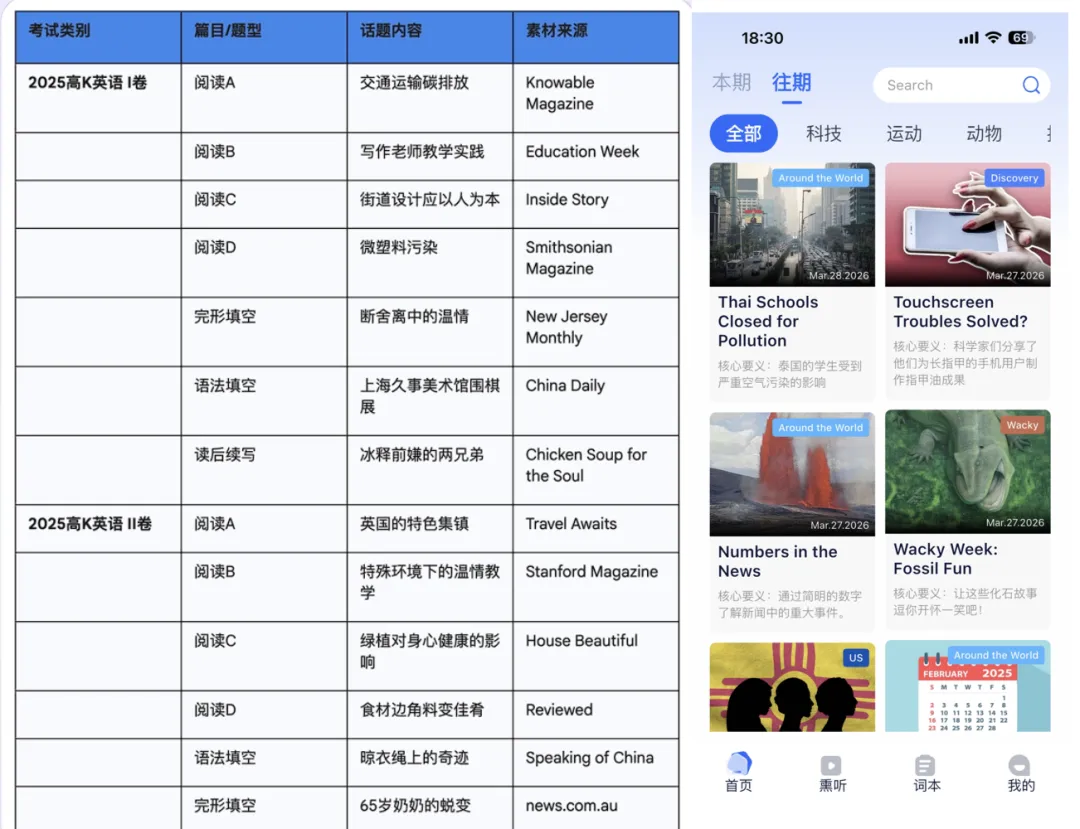The image size is (1080, 829).
Task: Select the Travel Awaits cell
Action: [x=596, y=528]
